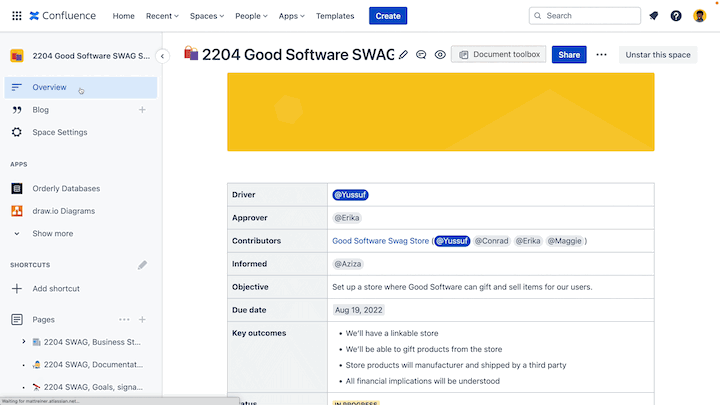720x405 pixels.
Task: Open the 2204 SWAG, Documentat... page
Action: pyautogui.click(x=93, y=365)
